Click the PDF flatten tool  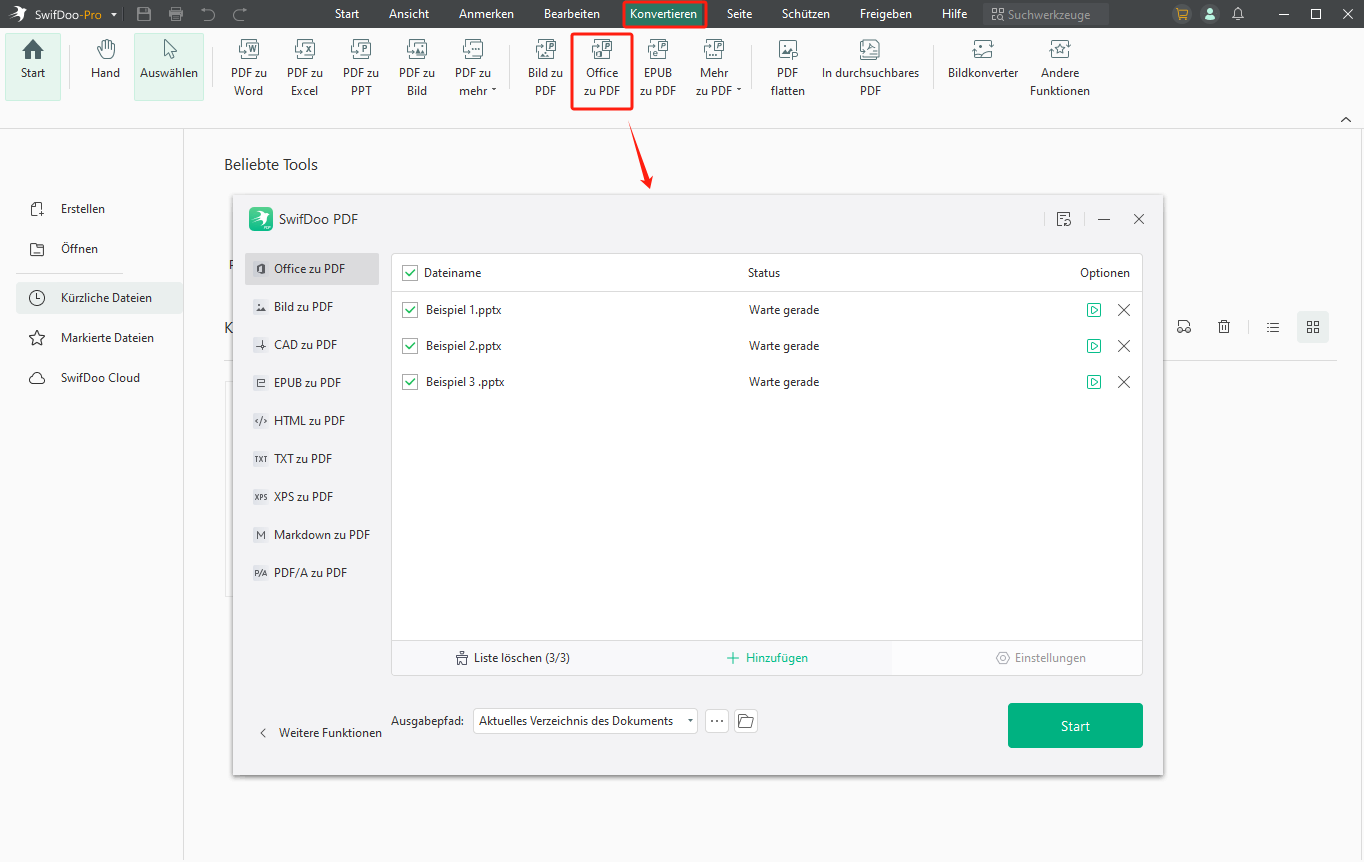788,68
